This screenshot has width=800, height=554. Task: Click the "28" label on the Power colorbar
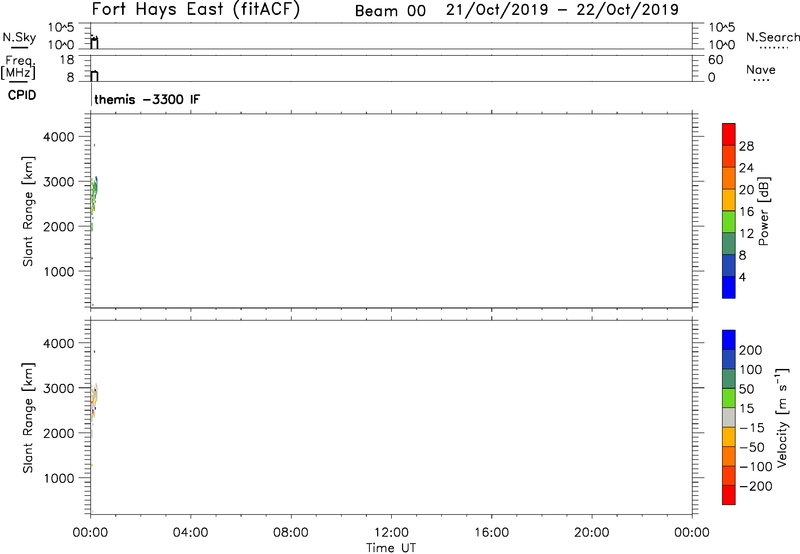[x=746, y=146]
